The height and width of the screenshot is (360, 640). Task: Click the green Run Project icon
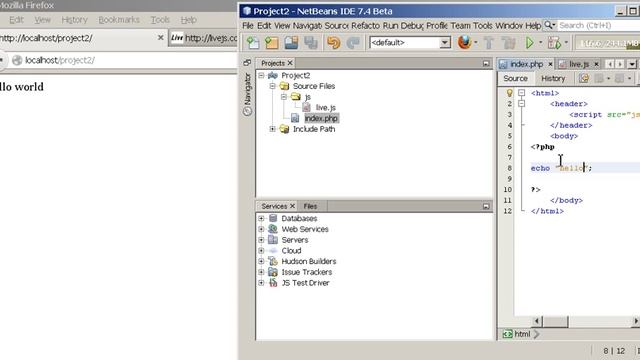click(x=529, y=42)
